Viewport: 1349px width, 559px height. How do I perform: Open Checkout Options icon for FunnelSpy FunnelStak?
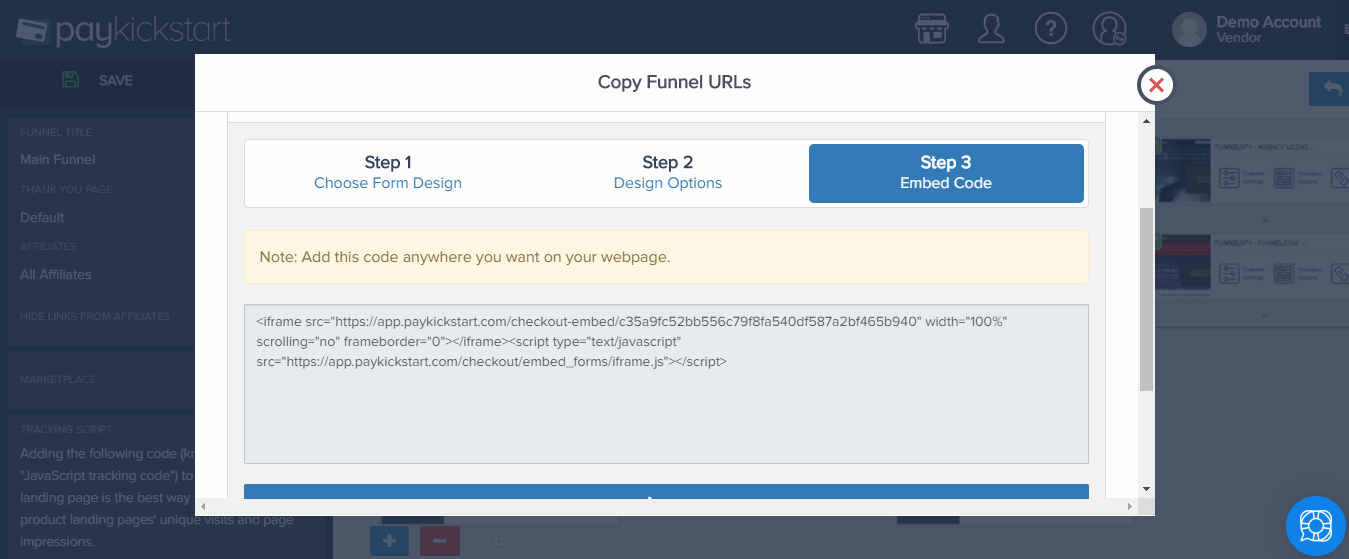coord(1283,273)
